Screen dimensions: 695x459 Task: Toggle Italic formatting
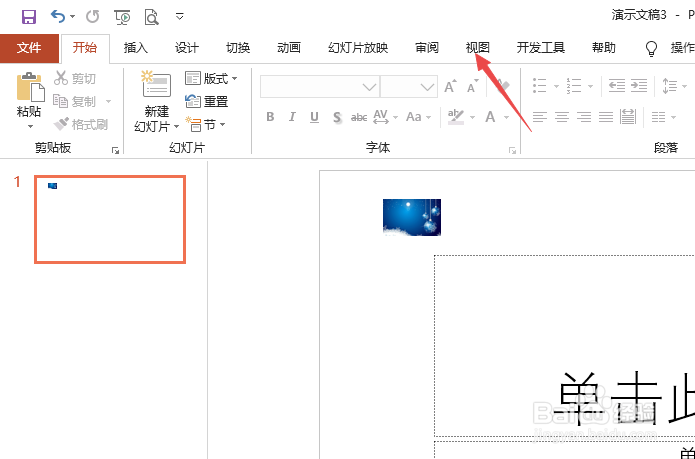click(x=292, y=117)
